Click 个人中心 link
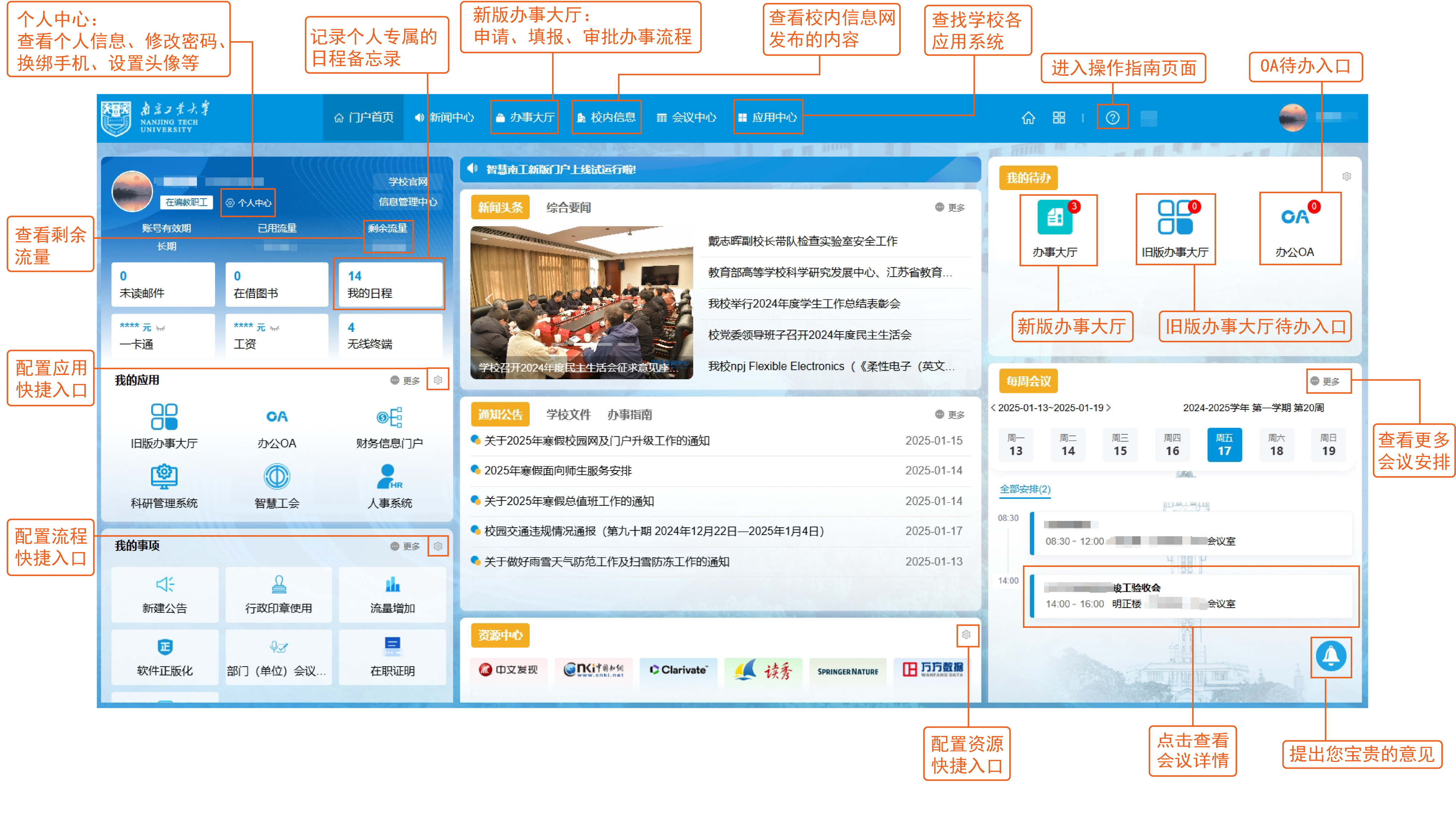The image size is (1456, 822). [249, 203]
